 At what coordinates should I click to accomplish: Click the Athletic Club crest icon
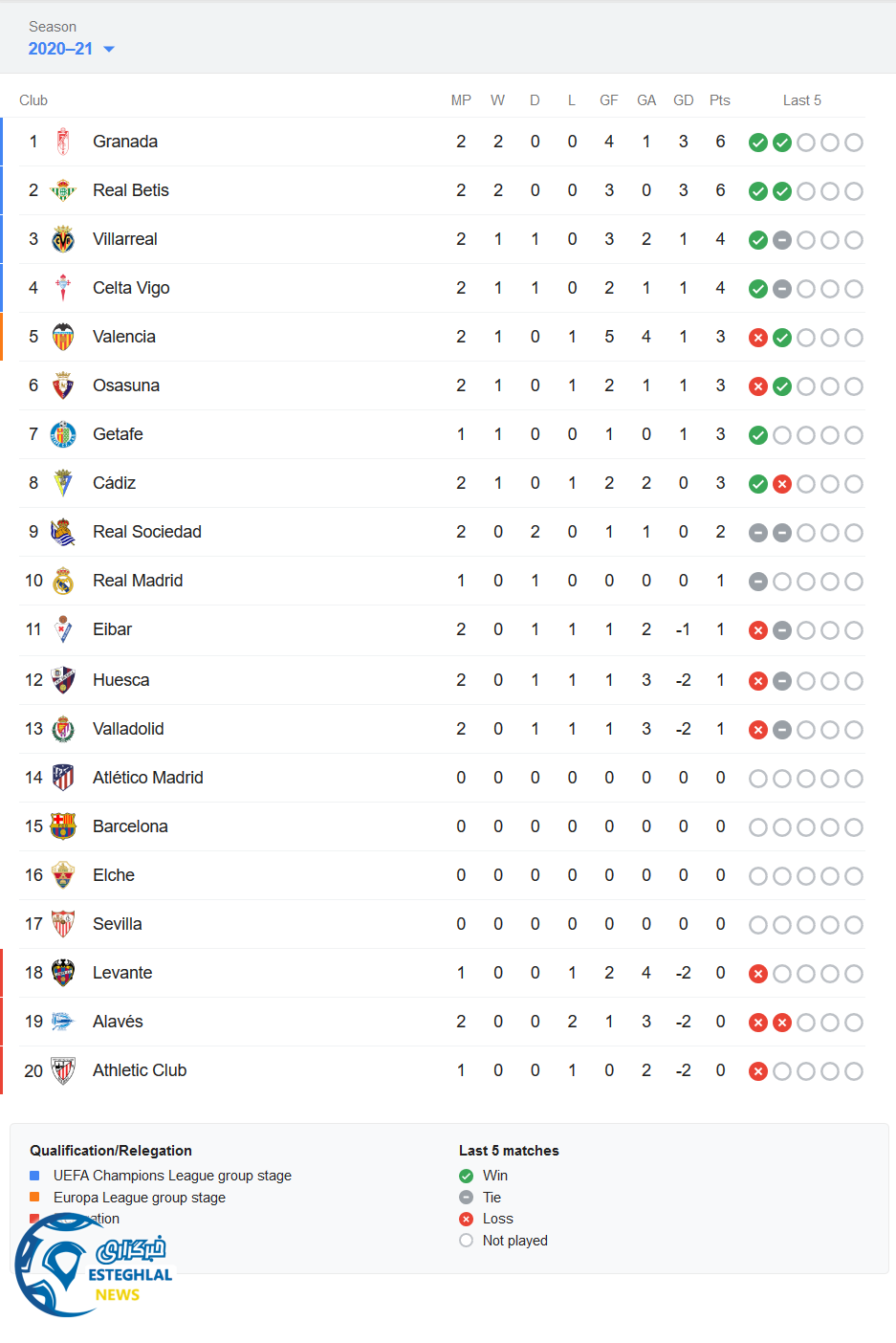click(63, 1070)
